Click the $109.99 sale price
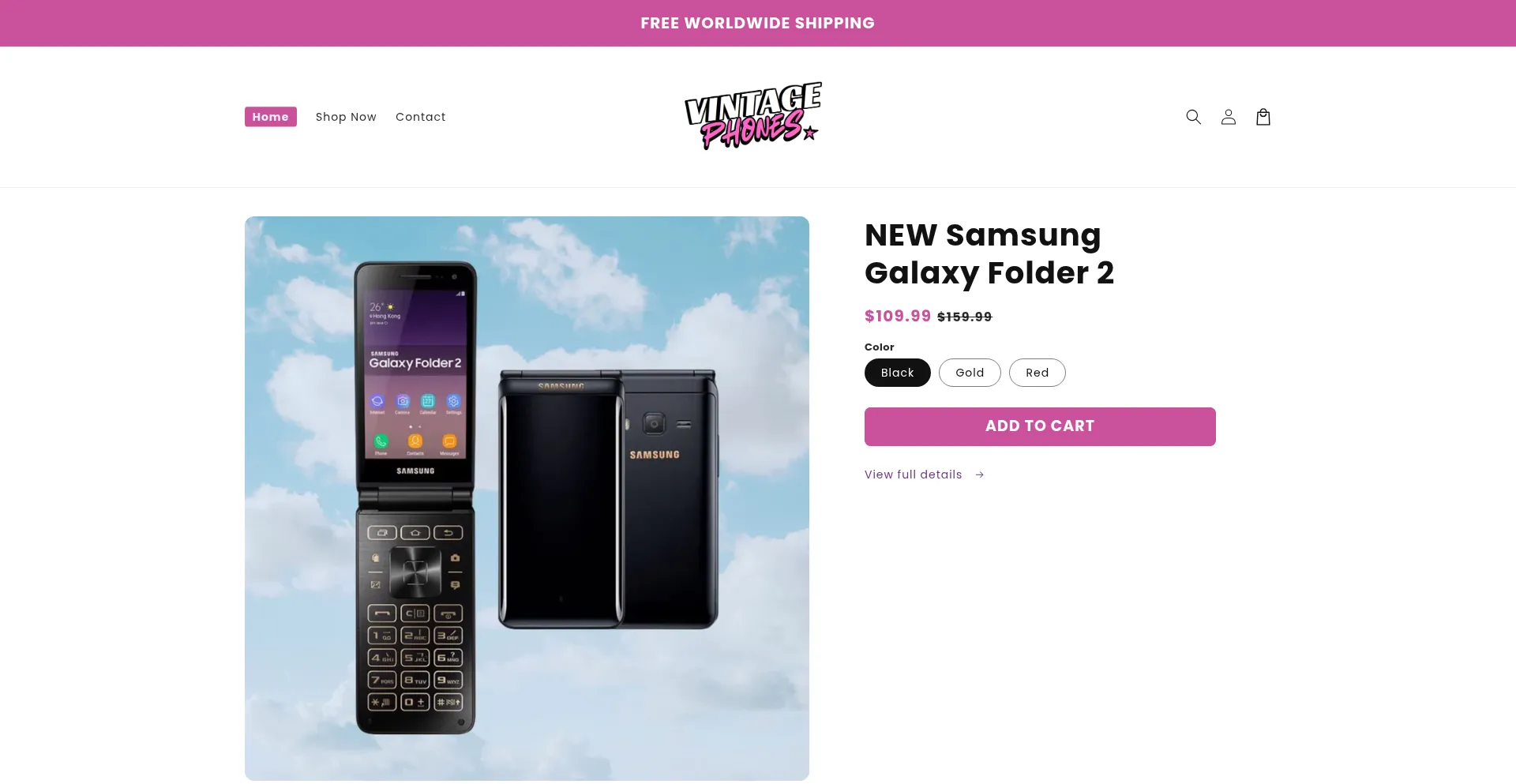 pyautogui.click(x=898, y=316)
